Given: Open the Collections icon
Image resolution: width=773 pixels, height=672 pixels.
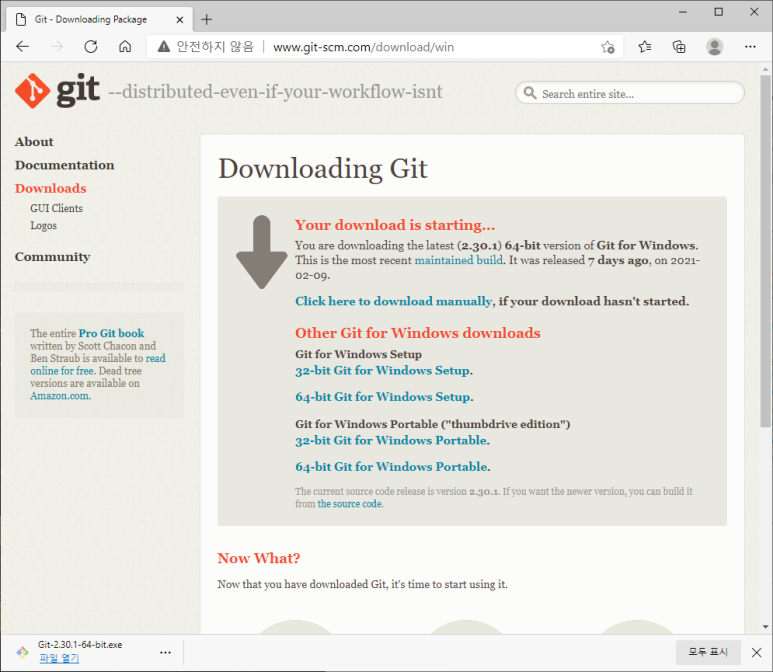Looking at the screenshot, I should tap(679, 47).
